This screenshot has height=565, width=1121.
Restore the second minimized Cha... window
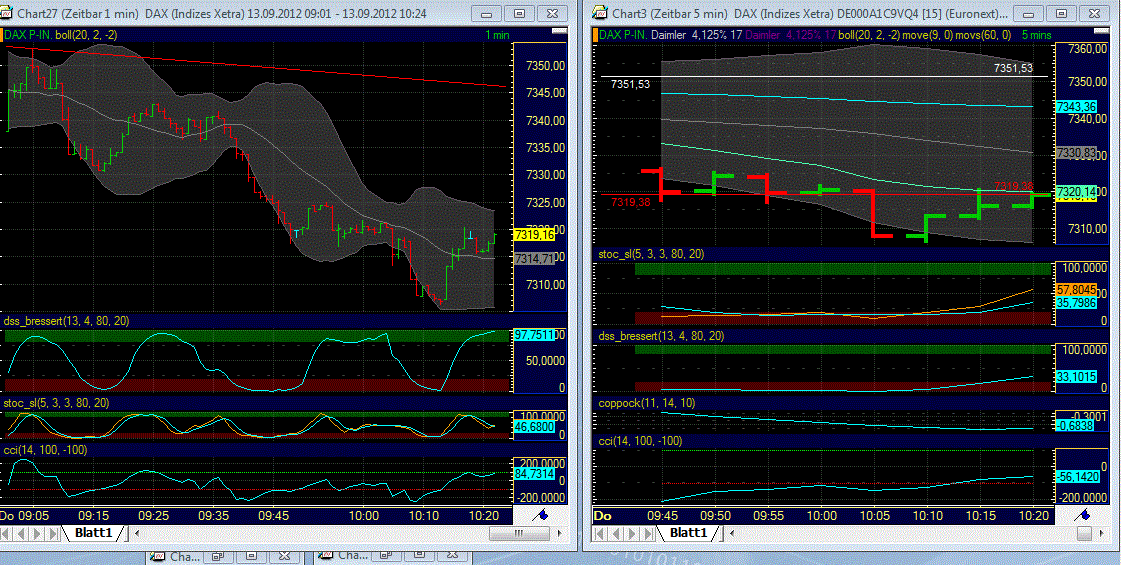(387, 556)
